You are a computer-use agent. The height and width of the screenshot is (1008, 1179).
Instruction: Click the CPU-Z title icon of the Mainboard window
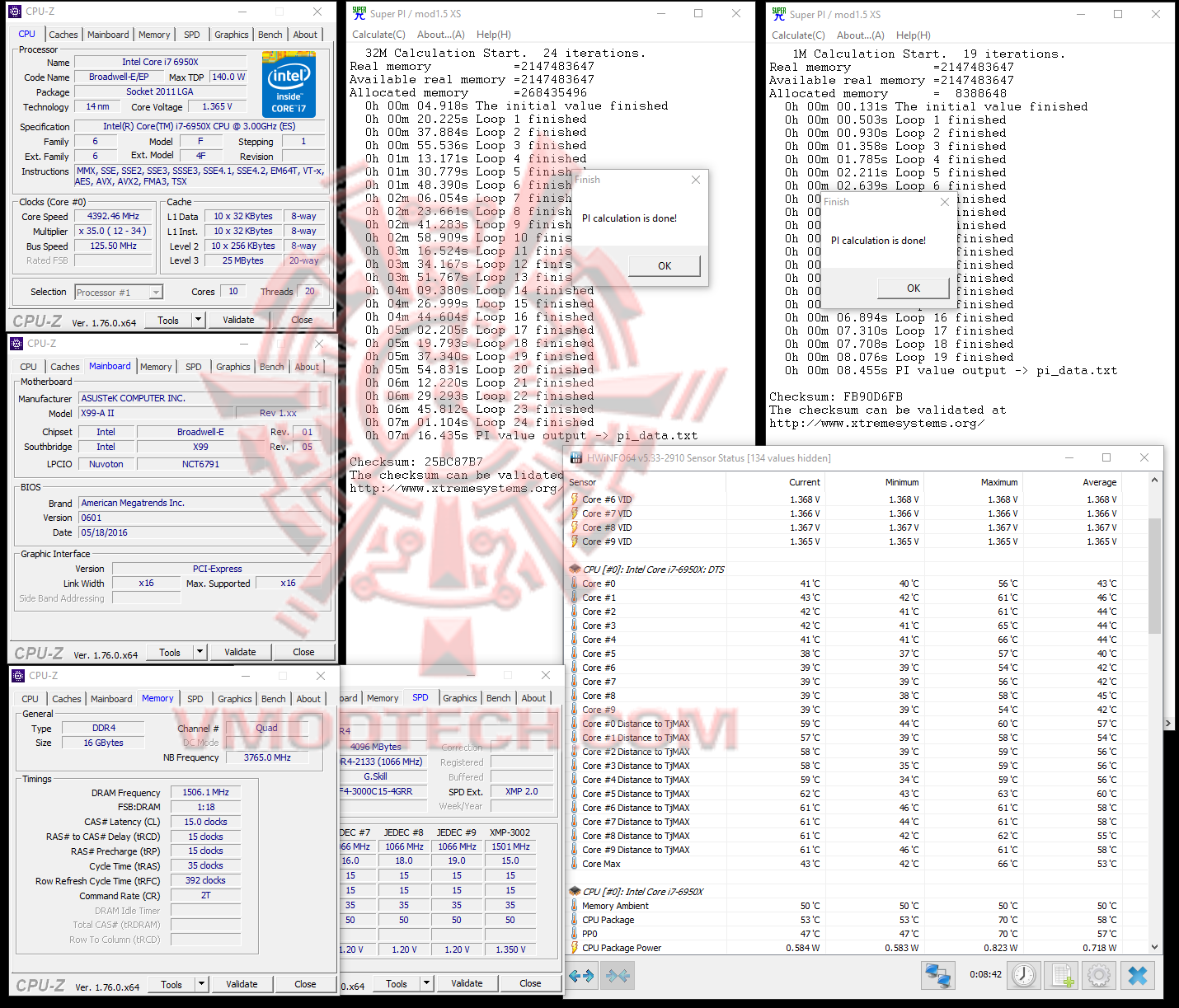[x=17, y=344]
